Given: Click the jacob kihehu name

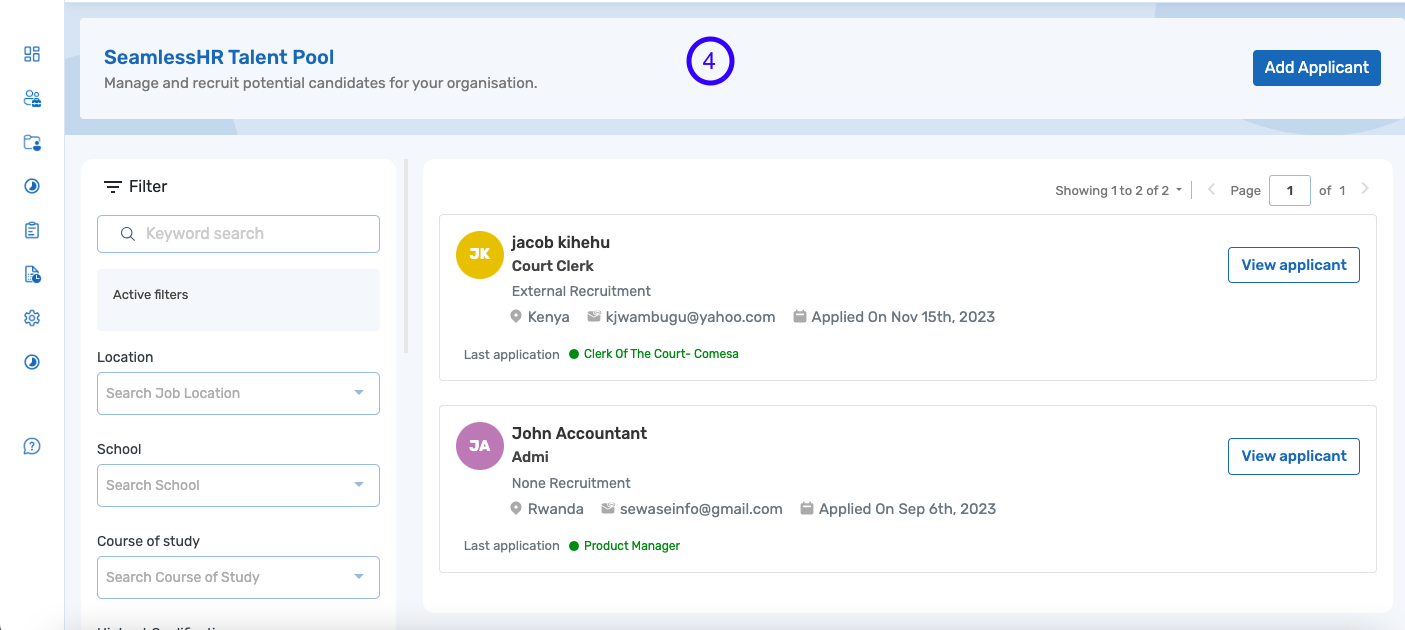Looking at the screenshot, I should click(x=561, y=243).
